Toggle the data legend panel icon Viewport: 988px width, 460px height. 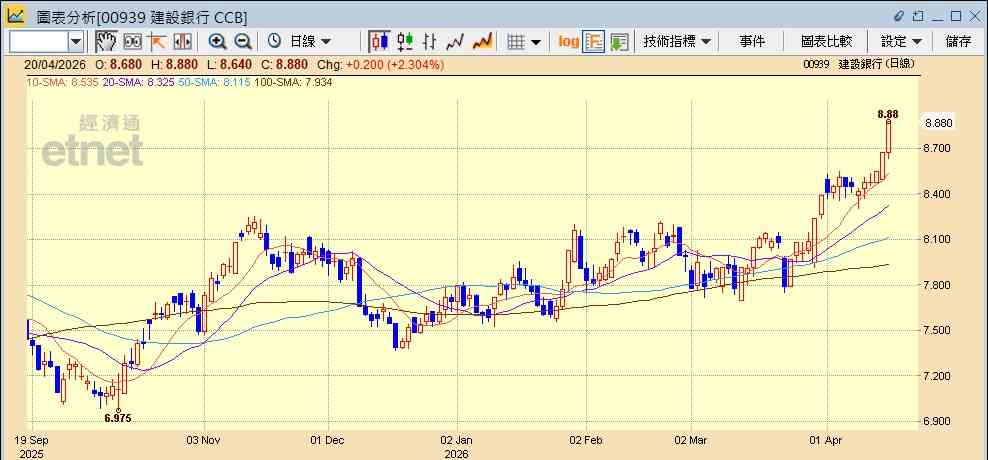click(x=594, y=42)
